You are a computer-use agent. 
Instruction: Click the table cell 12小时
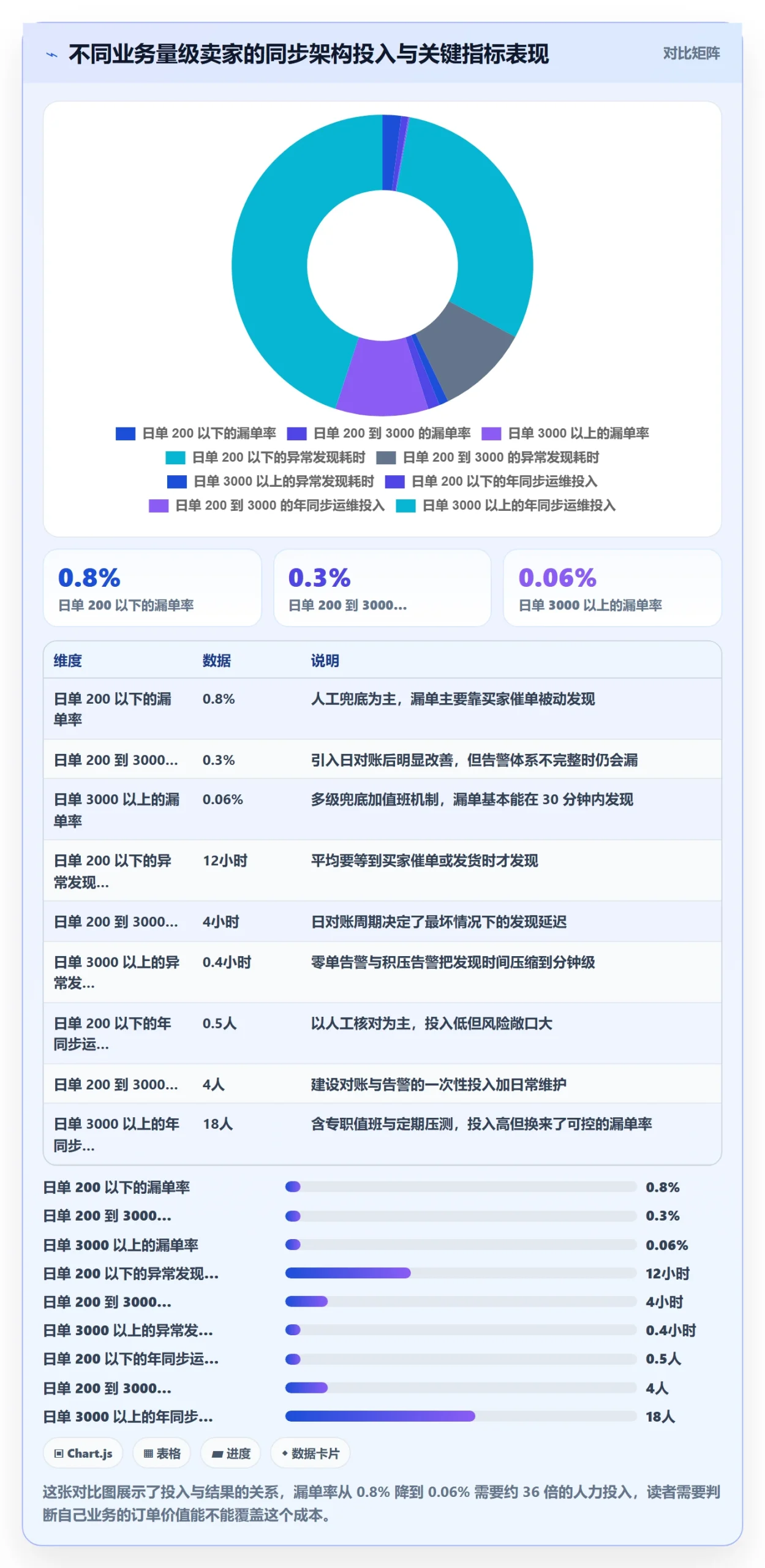coord(225,861)
